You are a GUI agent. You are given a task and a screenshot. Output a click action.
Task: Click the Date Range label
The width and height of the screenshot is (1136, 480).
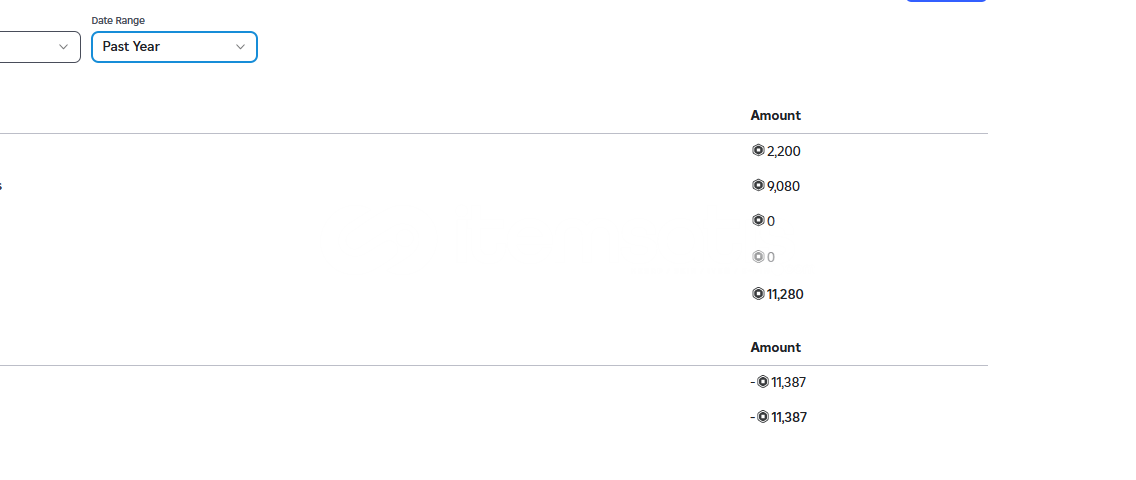coord(118,20)
